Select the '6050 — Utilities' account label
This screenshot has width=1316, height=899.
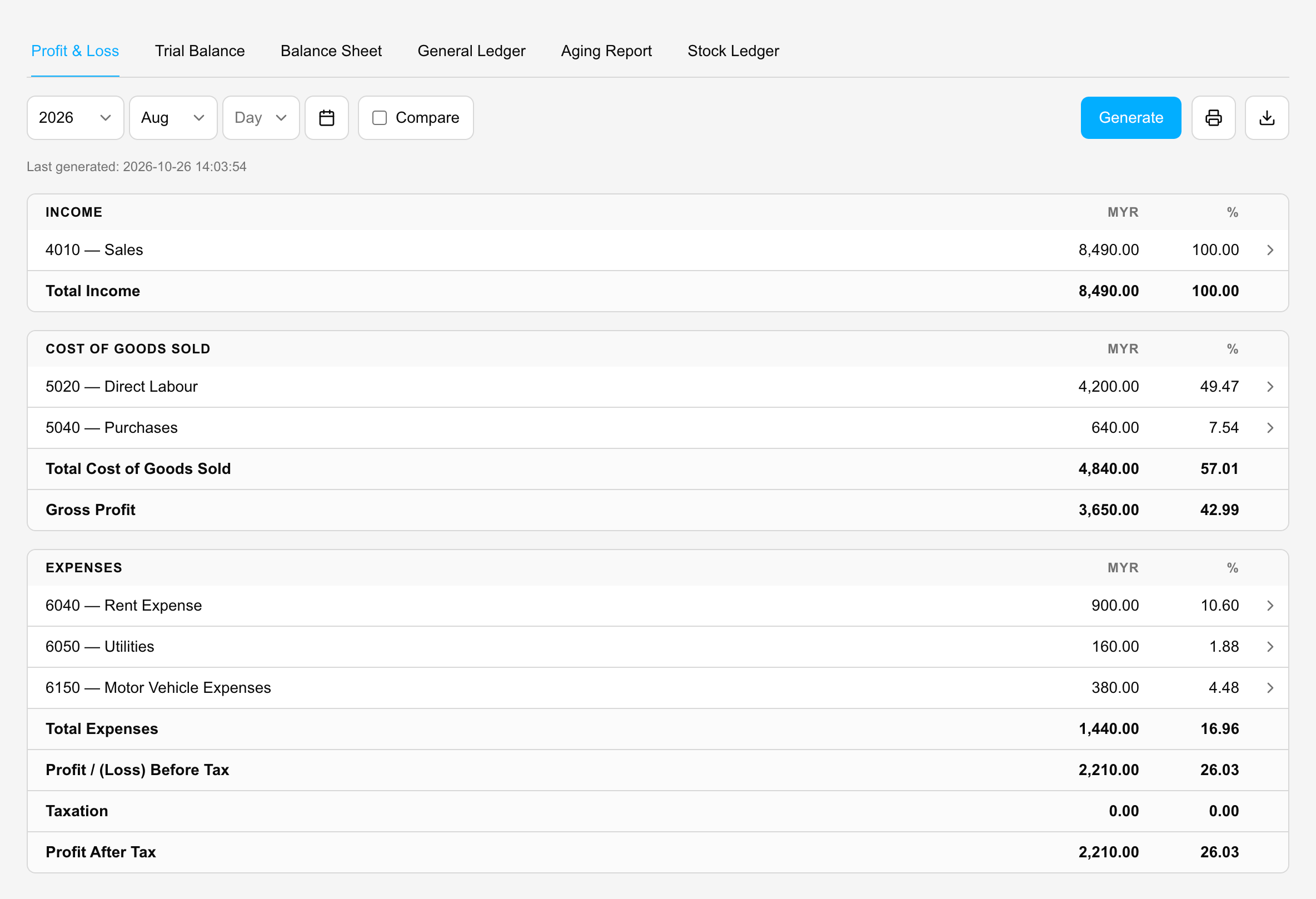click(x=99, y=647)
